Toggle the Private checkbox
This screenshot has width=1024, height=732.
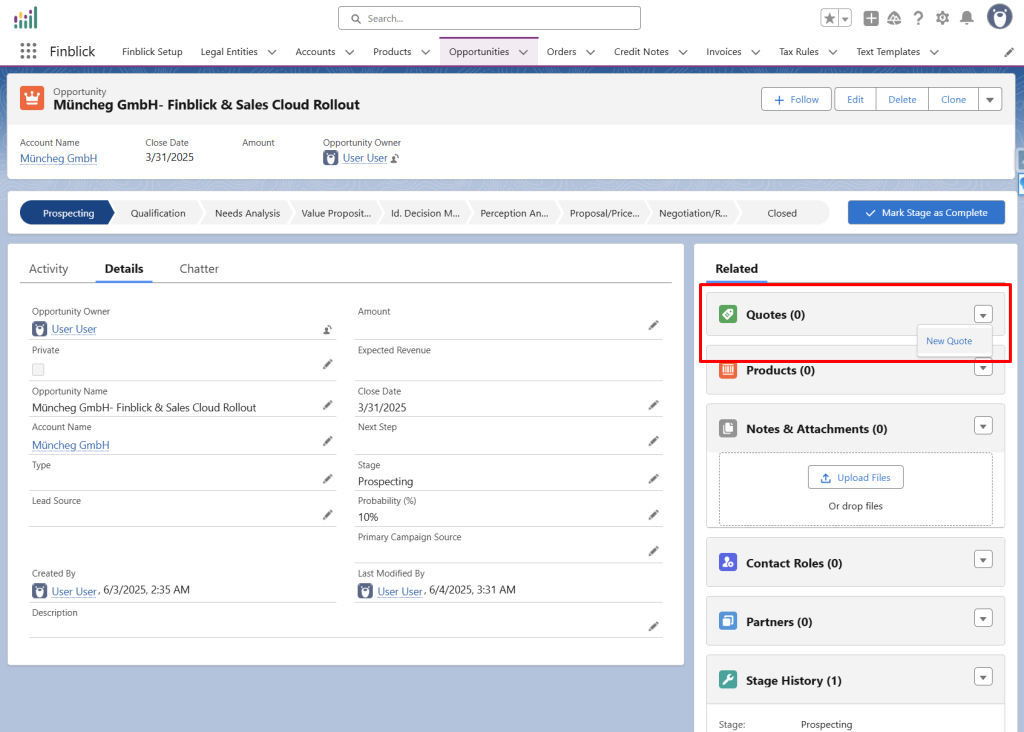coord(38,369)
